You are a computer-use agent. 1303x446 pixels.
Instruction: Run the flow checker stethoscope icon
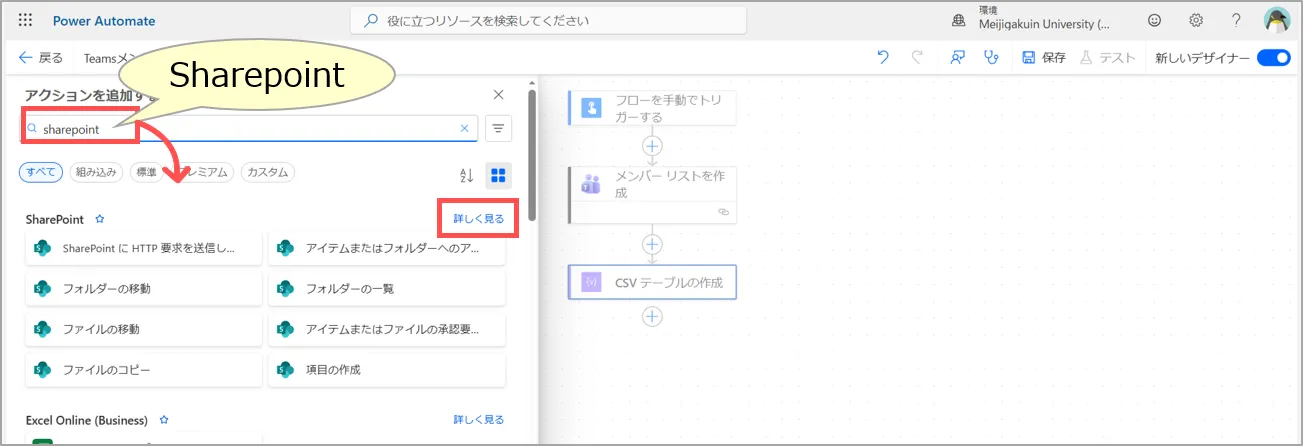coord(991,58)
